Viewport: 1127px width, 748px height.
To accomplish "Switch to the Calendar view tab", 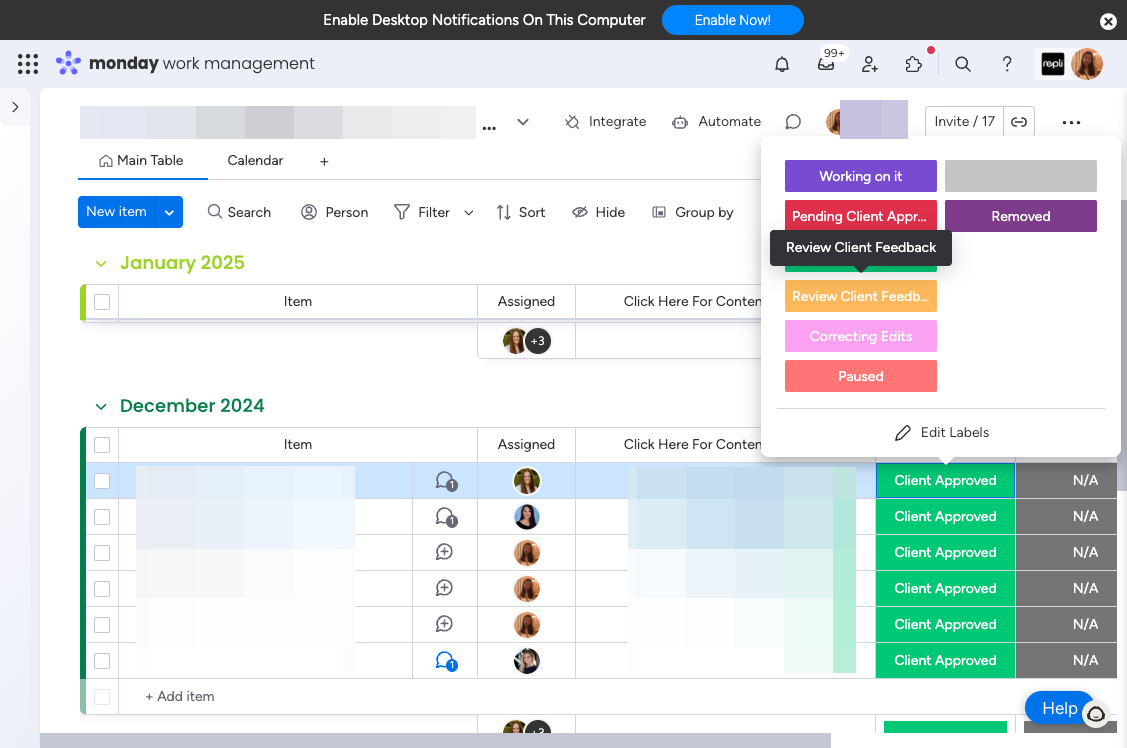I will coord(255,160).
